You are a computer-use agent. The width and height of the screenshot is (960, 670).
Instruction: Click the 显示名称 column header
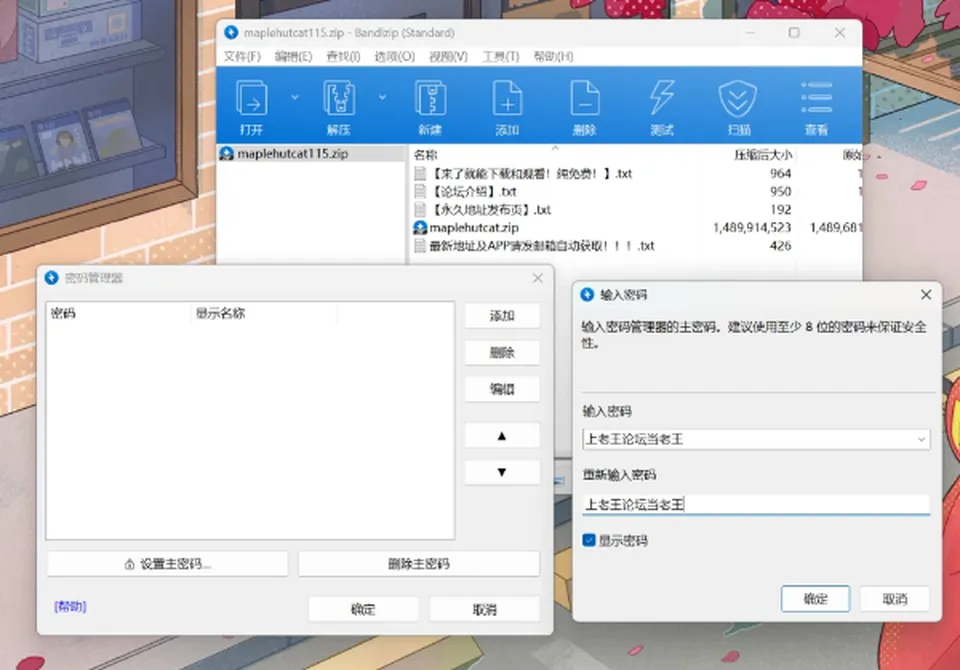click(263, 314)
